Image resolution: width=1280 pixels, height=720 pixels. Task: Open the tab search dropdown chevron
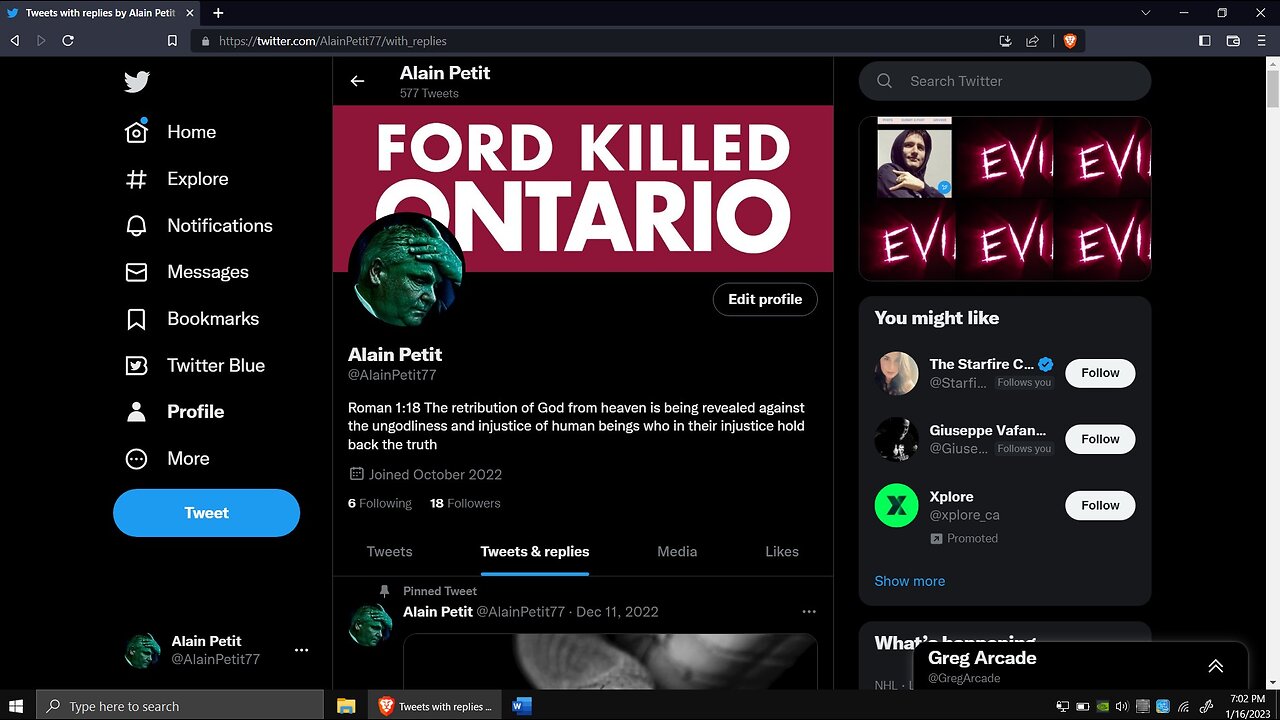pyautogui.click(x=1146, y=13)
